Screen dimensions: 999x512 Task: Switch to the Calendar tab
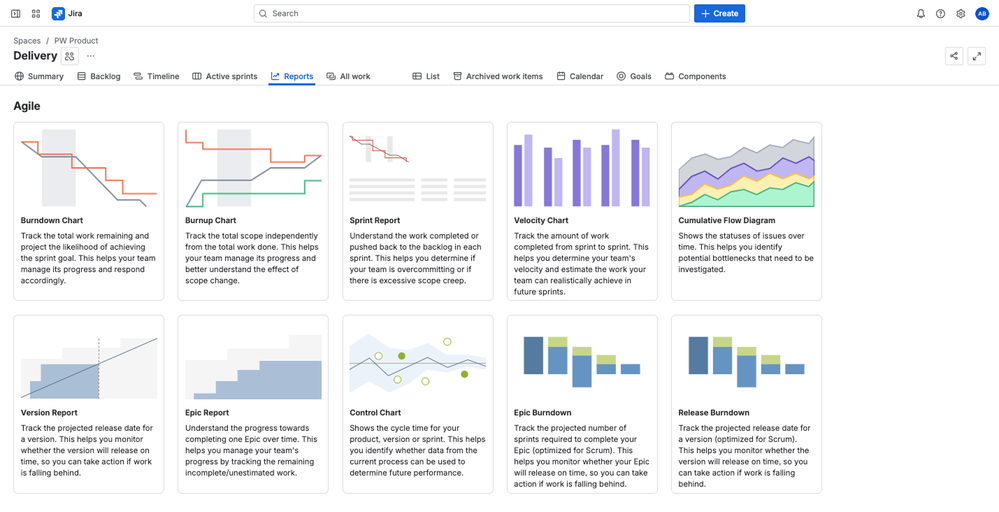tap(580, 76)
